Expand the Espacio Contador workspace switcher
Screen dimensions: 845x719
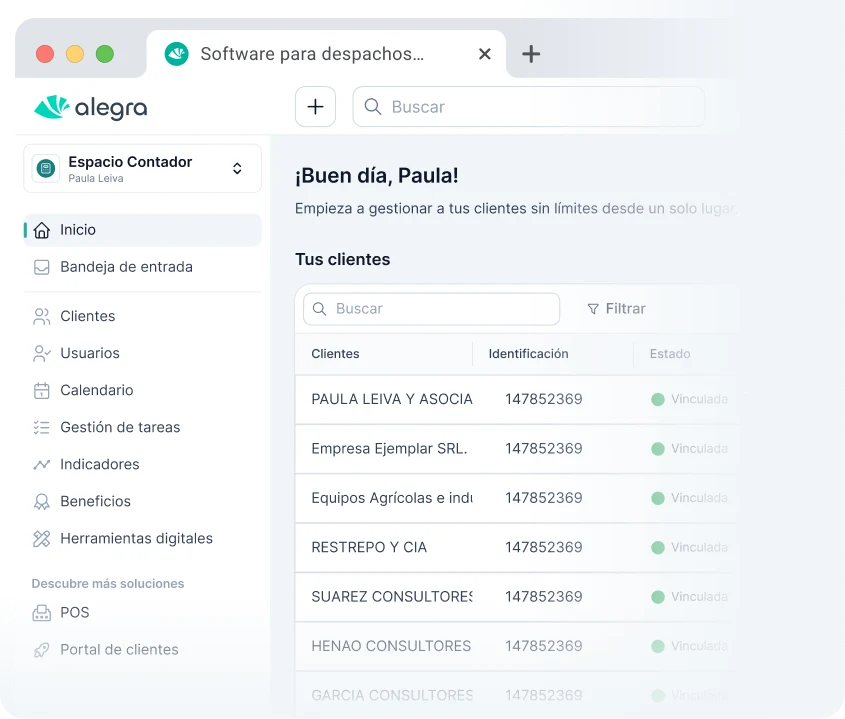point(237,168)
